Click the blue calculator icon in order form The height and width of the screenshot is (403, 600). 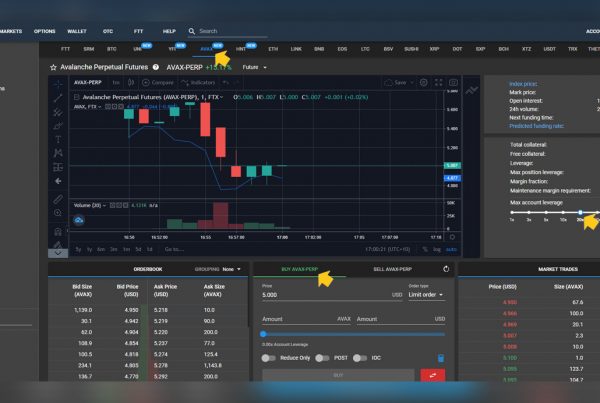[441, 358]
